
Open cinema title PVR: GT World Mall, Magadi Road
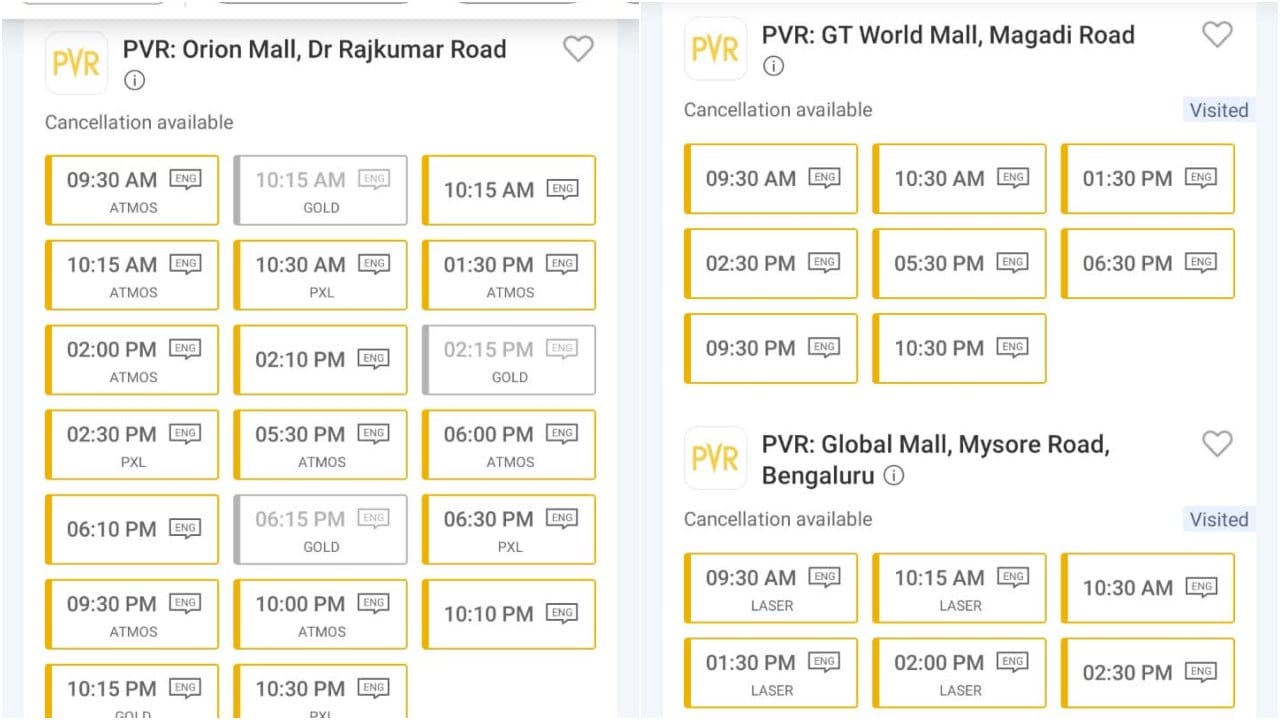(948, 35)
